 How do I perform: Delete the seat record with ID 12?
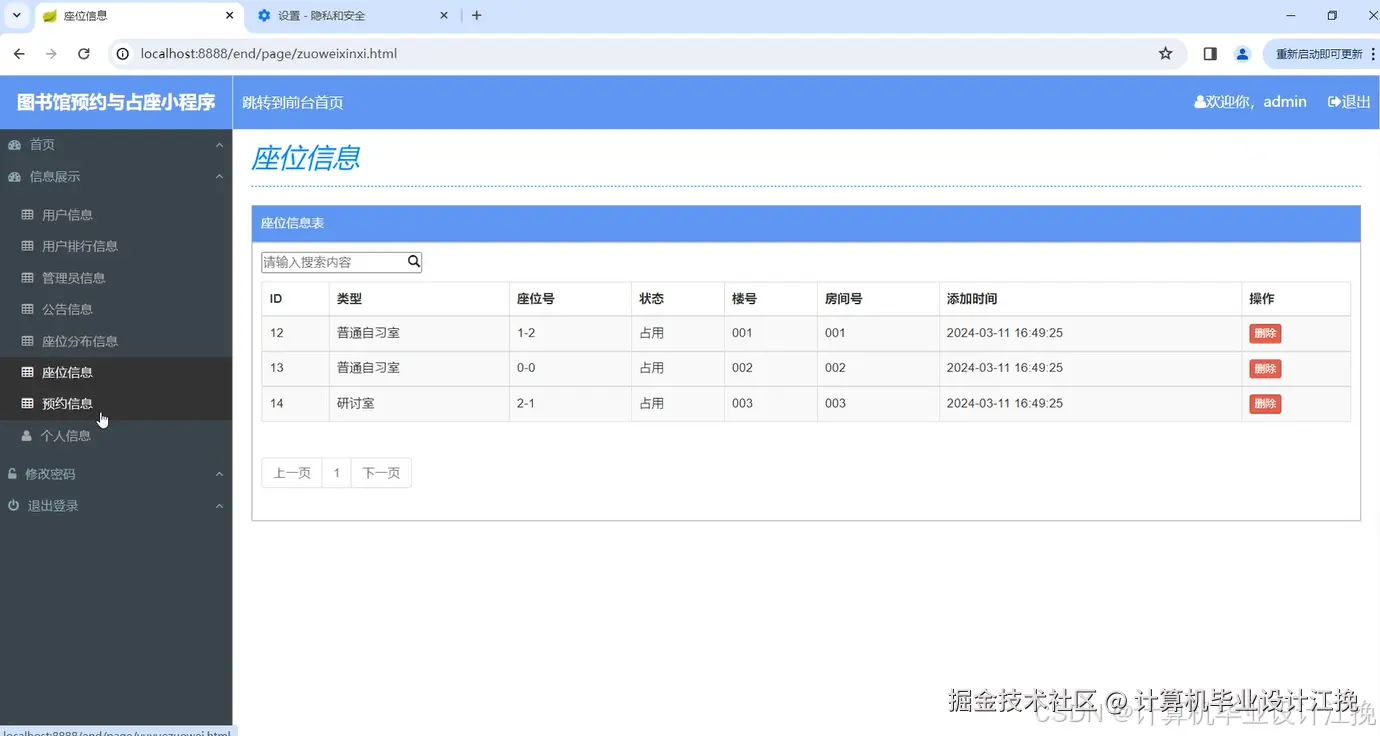[x=1264, y=332]
